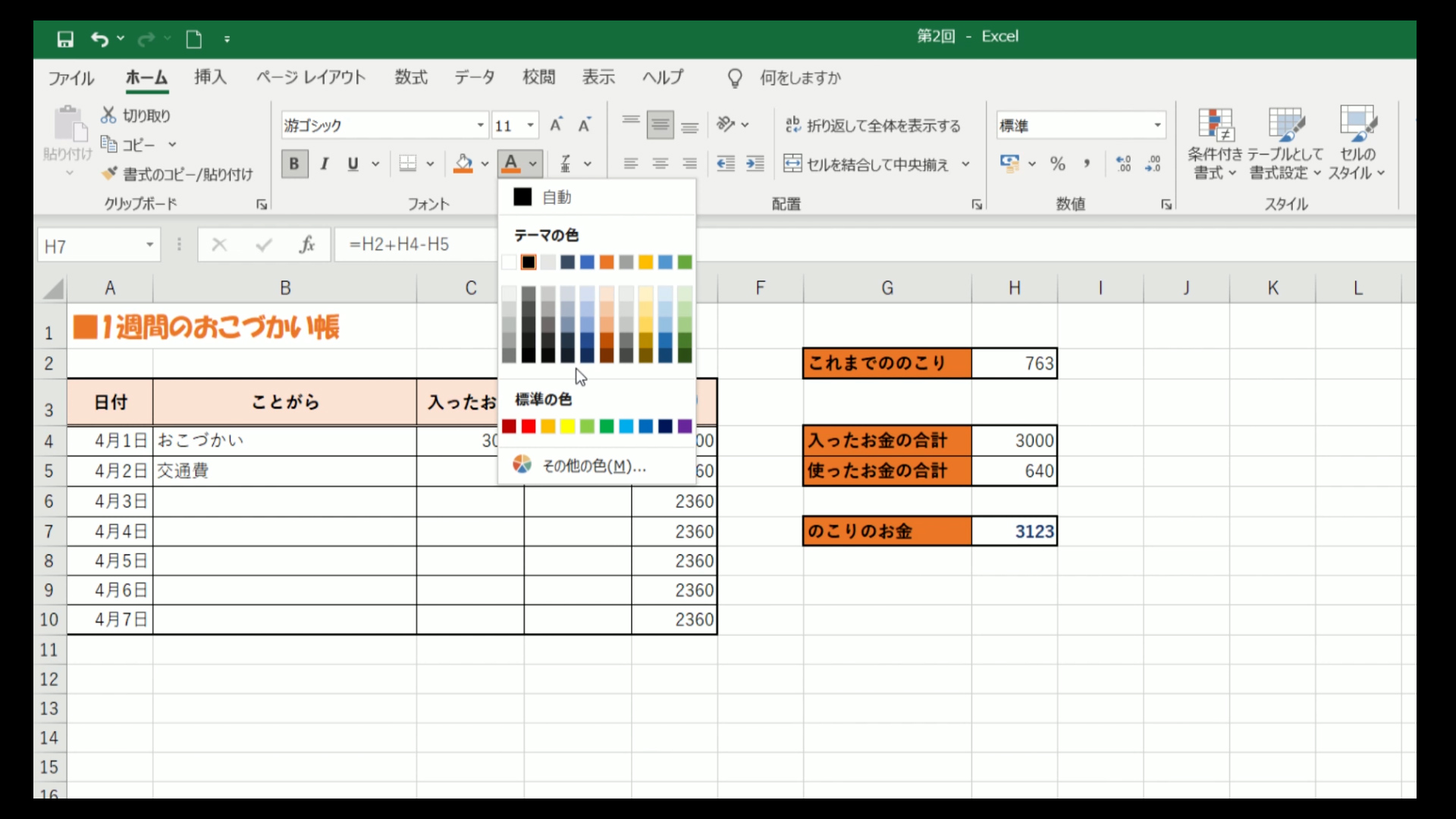Viewport: 1456px width, 819px height.
Task: Click the Cut (切り取り) scissors button
Action: pyautogui.click(x=135, y=115)
